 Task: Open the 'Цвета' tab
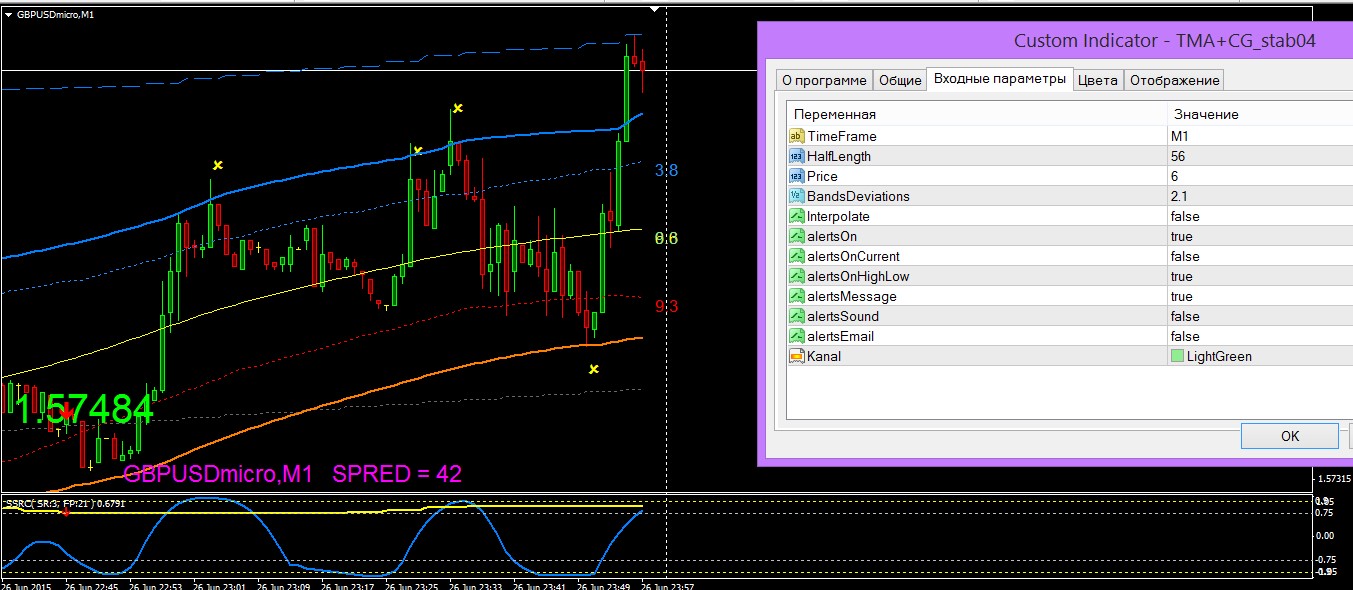pyautogui.click(x=1098, y=80)
